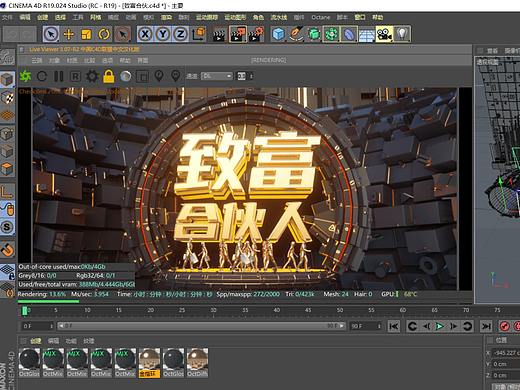Add a Floor environment object
This screenshot has height=390, width=520.
point(367,34)
